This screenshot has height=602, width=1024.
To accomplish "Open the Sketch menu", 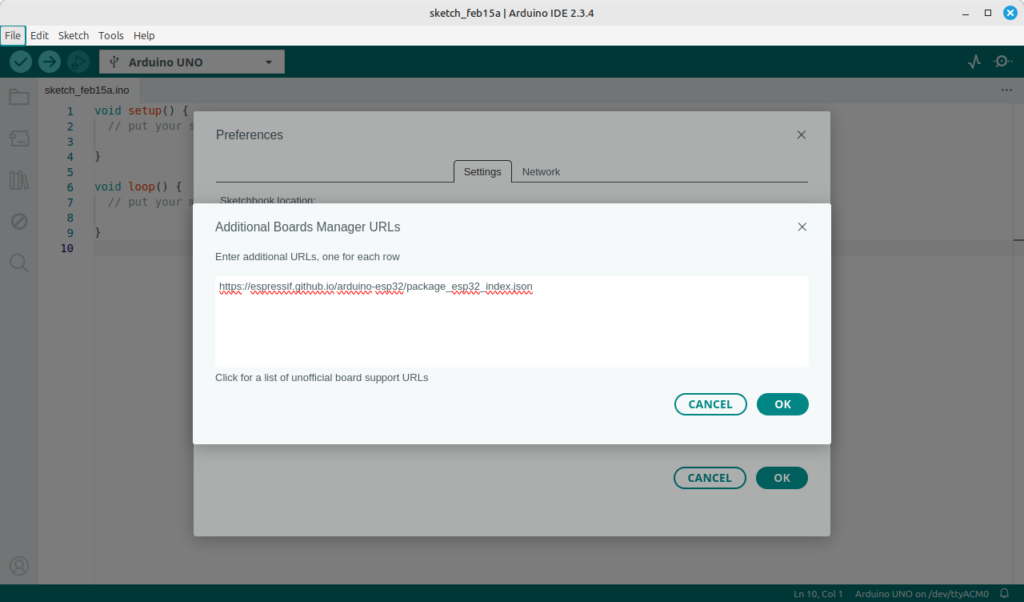I will 73,35.
